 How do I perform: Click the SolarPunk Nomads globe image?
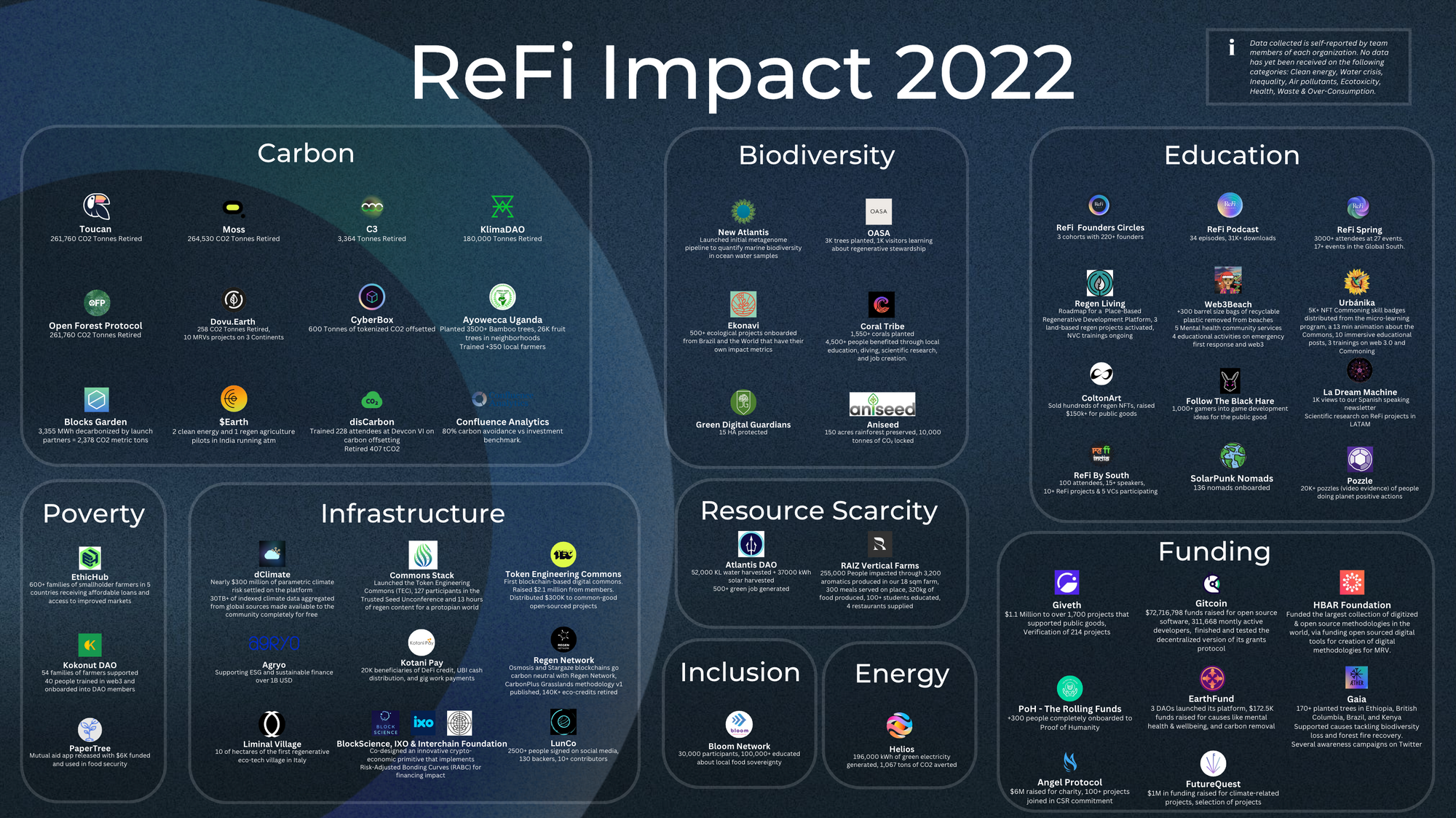(1232, 457)
